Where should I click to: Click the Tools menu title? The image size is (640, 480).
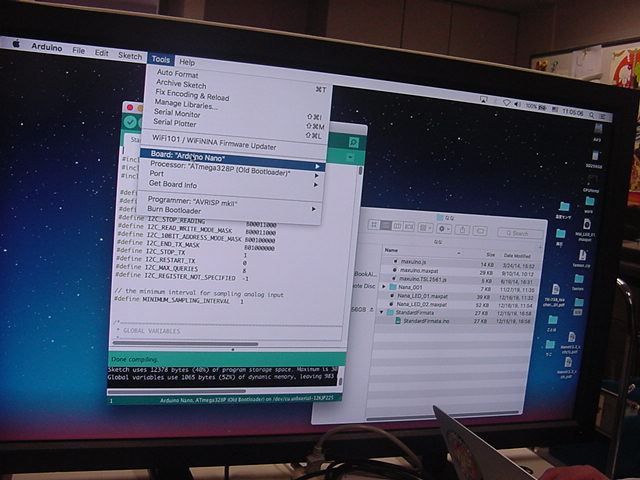(x=160, y=59)
